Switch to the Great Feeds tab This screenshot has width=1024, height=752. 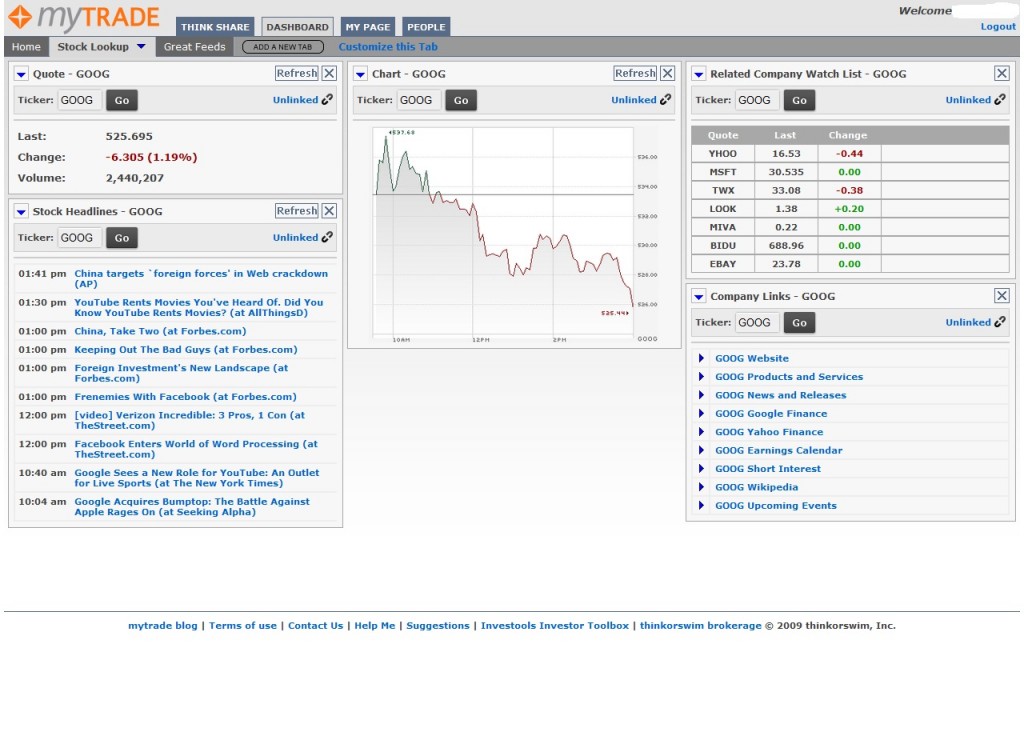tap(194, 47)
